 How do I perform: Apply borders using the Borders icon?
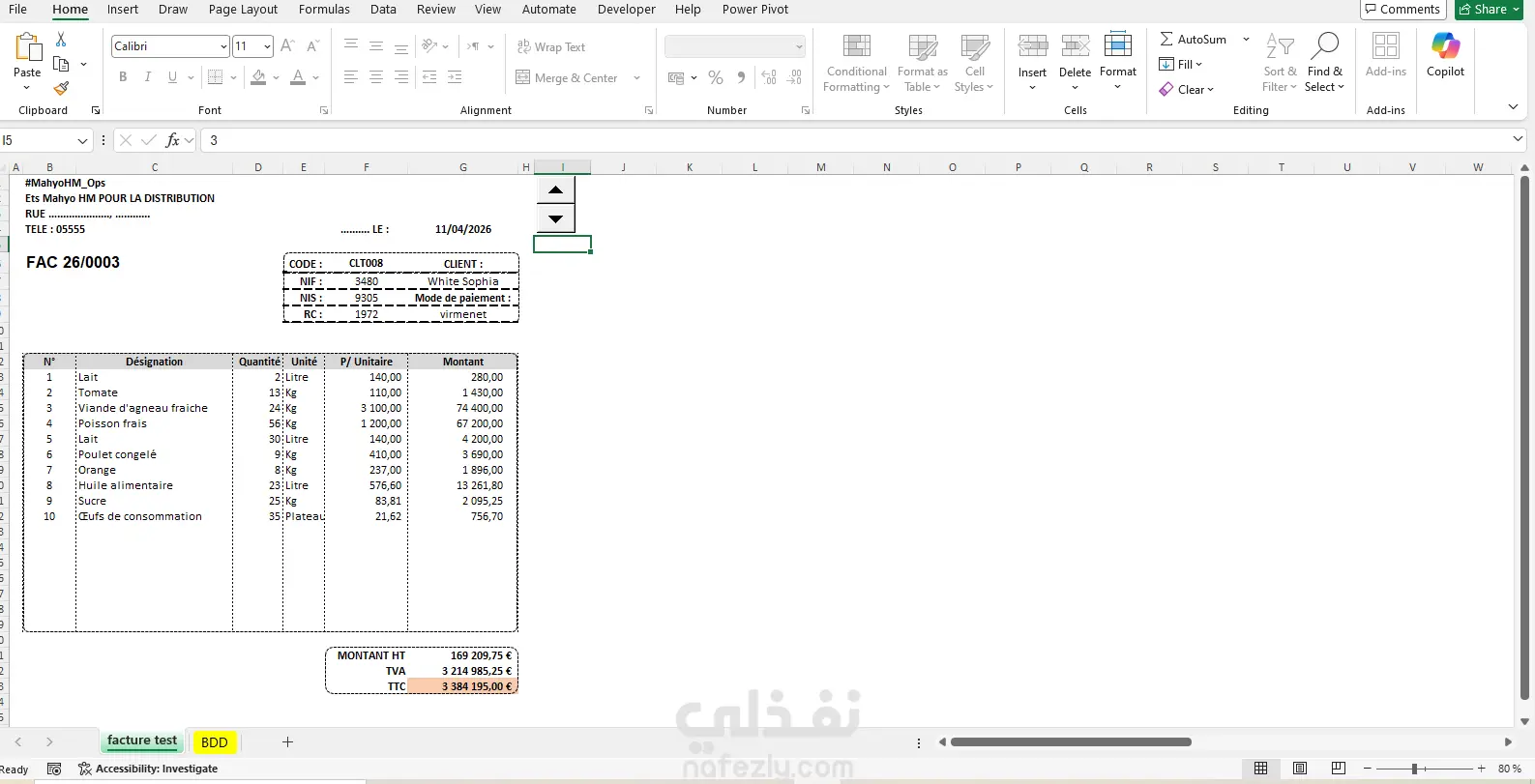[x=216, y=77]
